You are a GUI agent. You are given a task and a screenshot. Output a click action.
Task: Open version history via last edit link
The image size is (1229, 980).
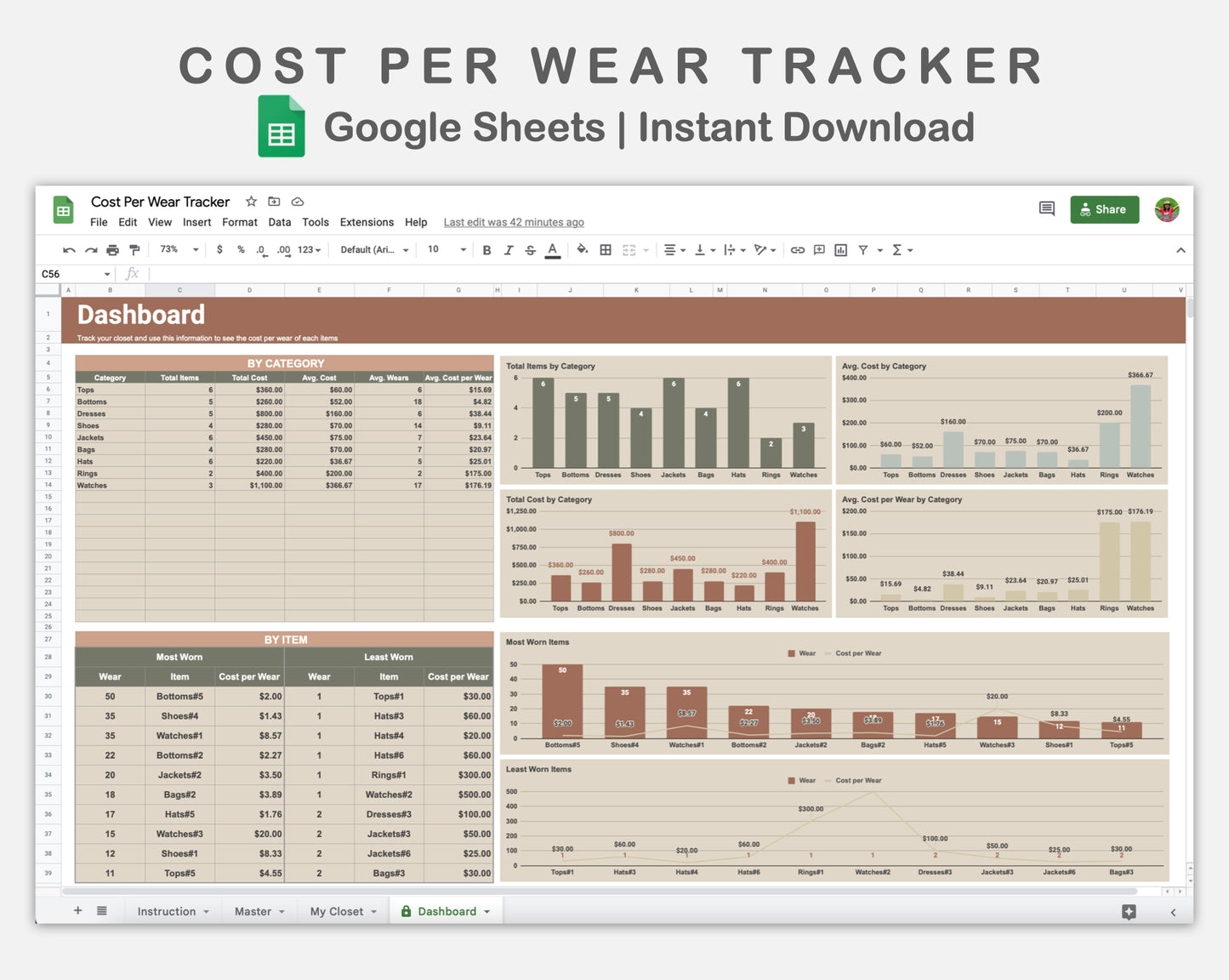pos(513,222)
